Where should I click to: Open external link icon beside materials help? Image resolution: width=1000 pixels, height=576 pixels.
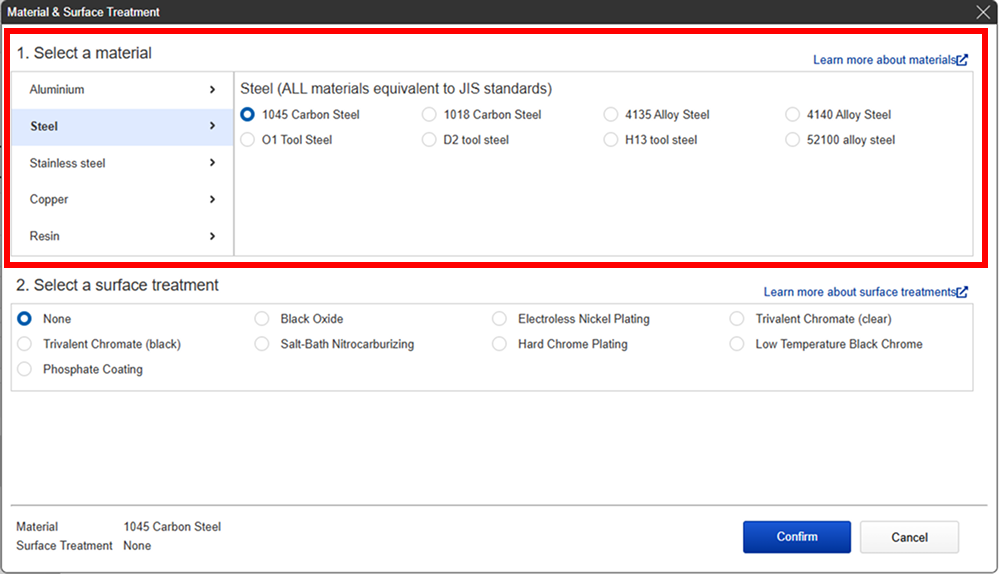962,60
